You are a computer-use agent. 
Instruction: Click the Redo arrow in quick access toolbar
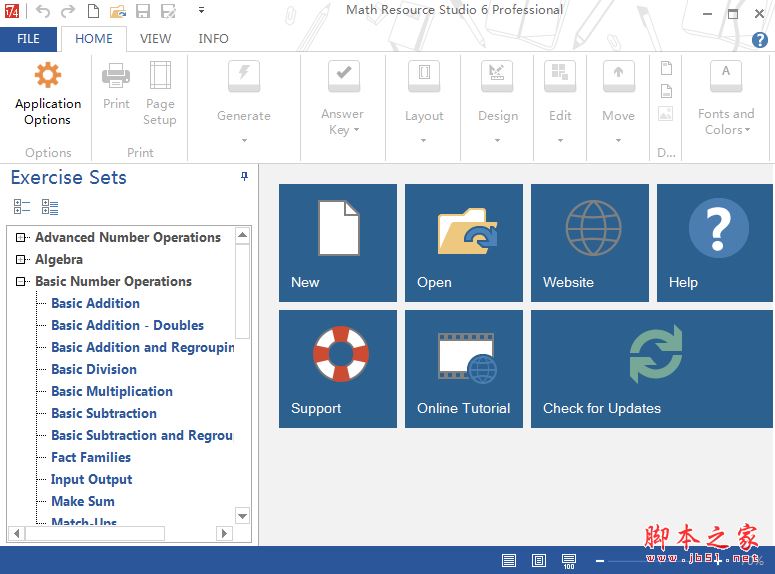click(x=68, y=11)
